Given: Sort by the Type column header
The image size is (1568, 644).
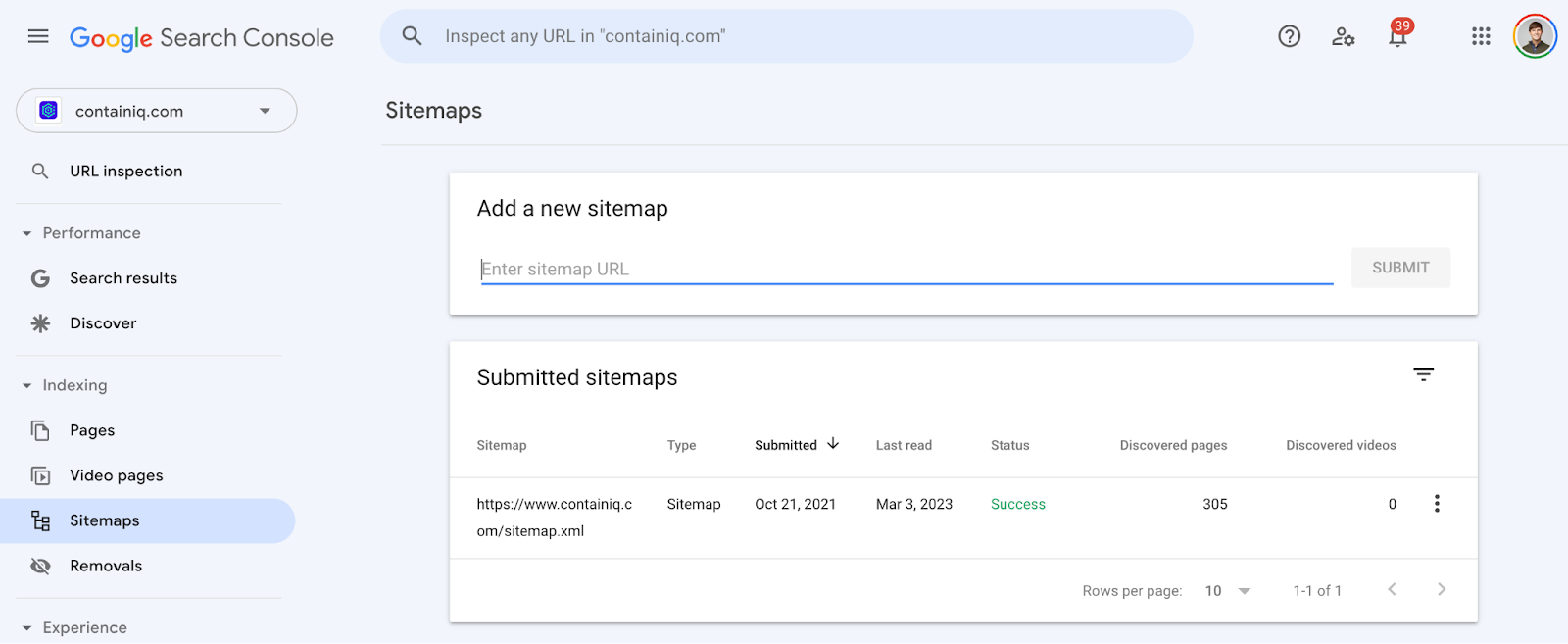Looking at the screenshot, I should point(682,445).
